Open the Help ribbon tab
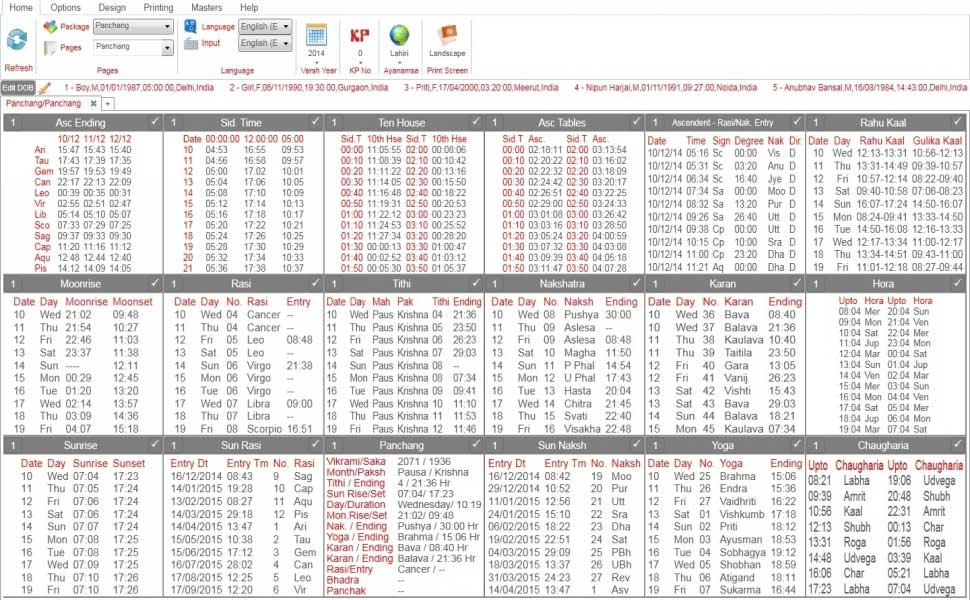 click(x=249, y=7)
